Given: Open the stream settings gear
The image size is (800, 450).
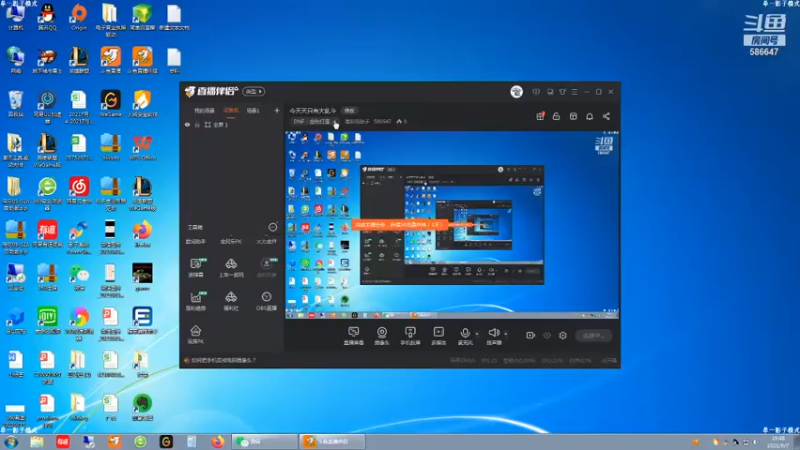Looking at the screenshot, I should (x=563, y=335).
